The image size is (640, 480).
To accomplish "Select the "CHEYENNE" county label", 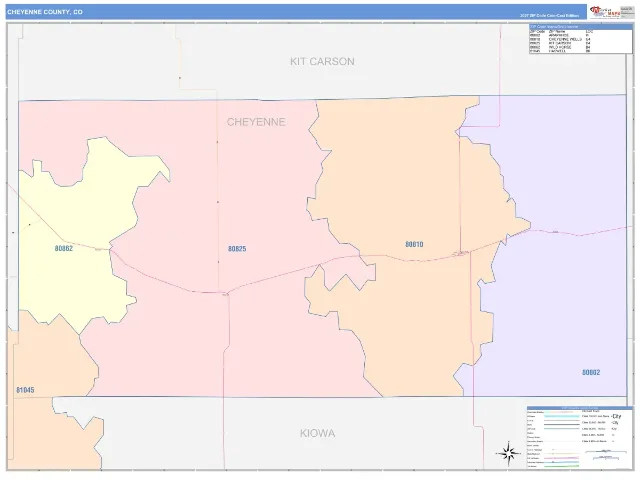I will coord(256,122).
